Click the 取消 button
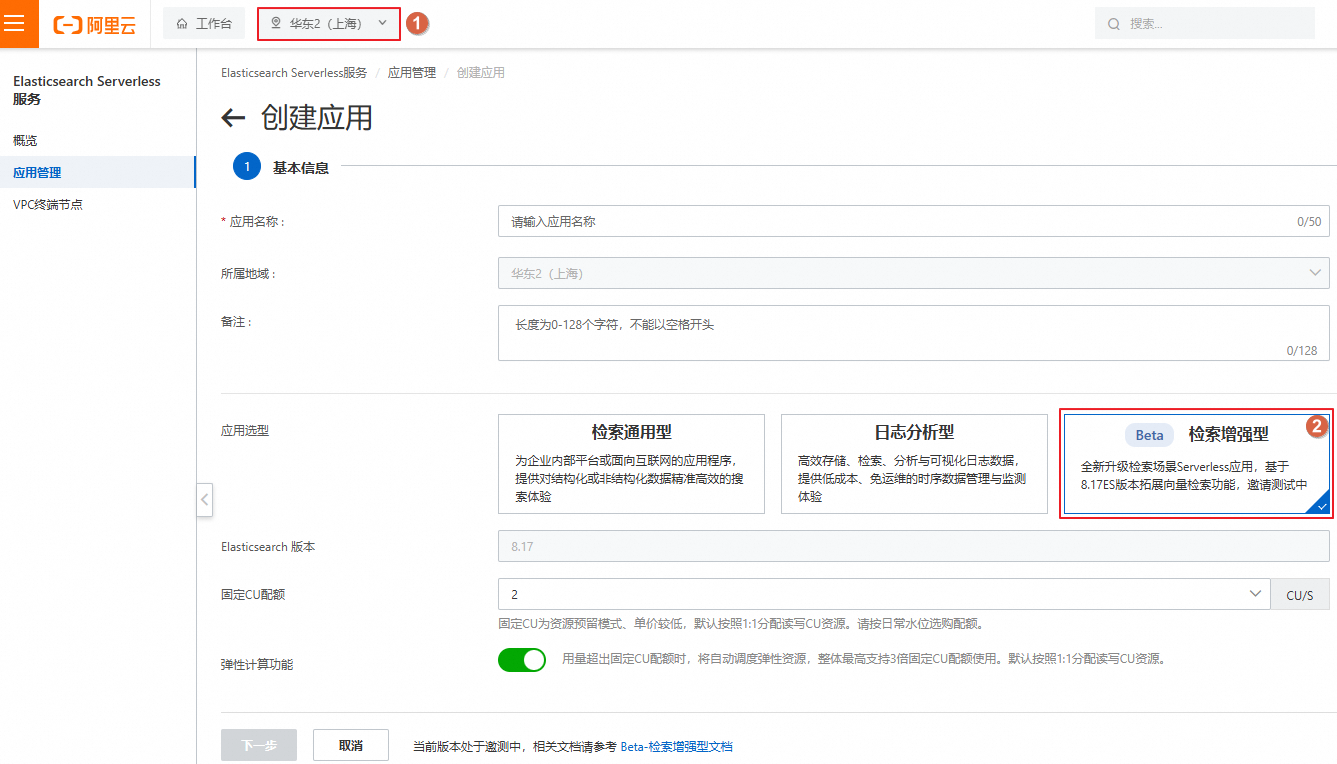This screenshot has height=764, width=1337. point(350,745)
